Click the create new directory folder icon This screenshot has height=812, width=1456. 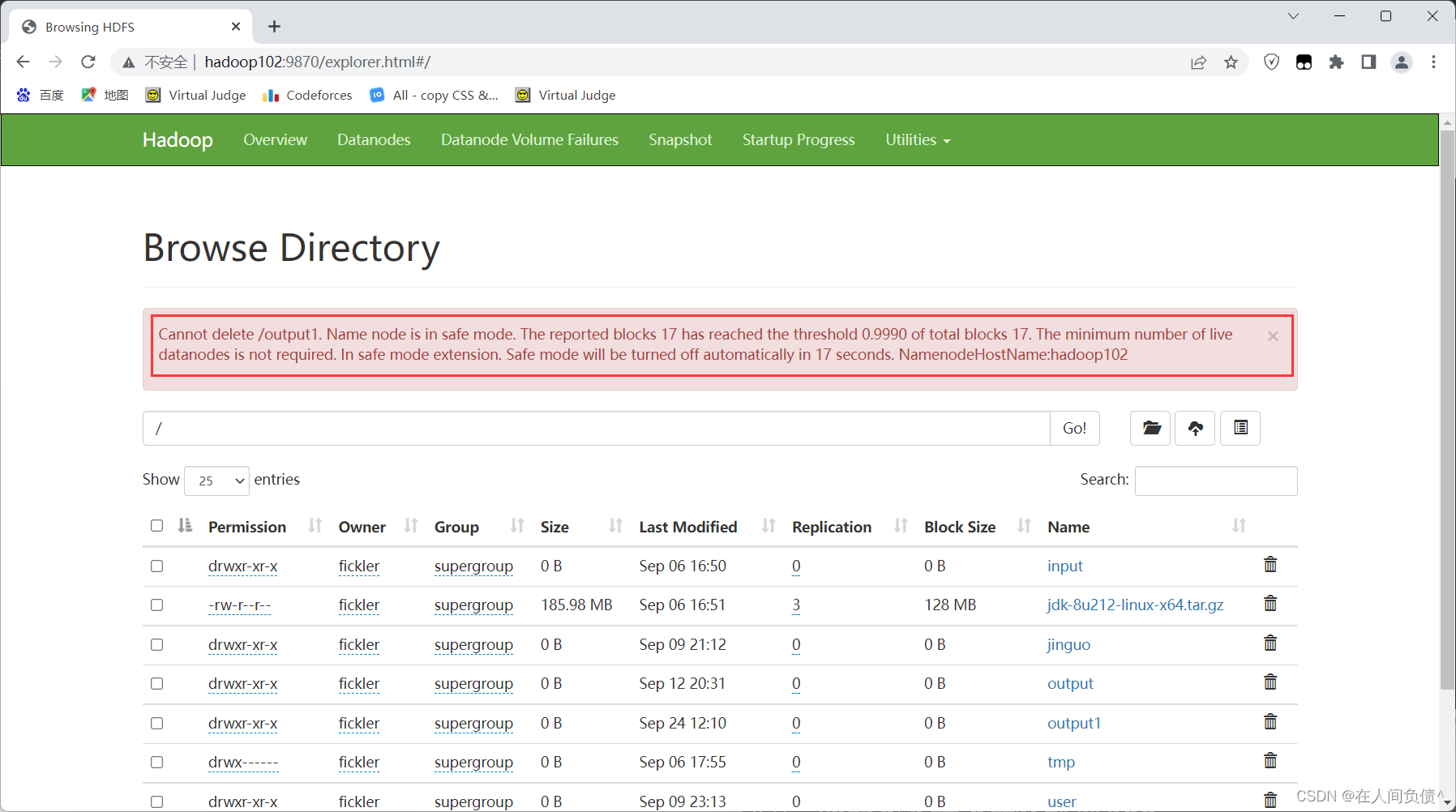pyautogui.click(x=1150, y=428)
